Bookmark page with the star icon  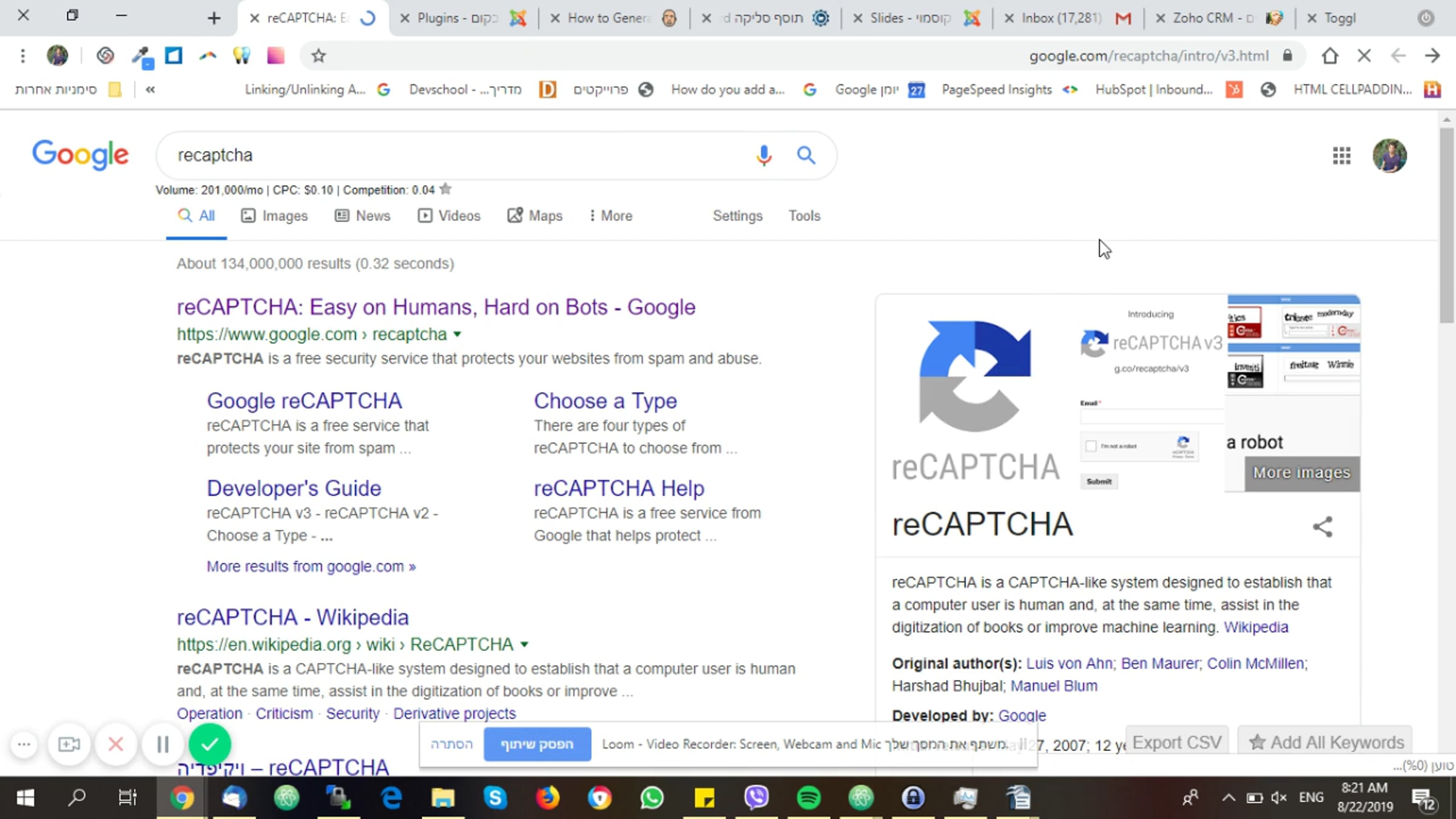click(318, 56)
